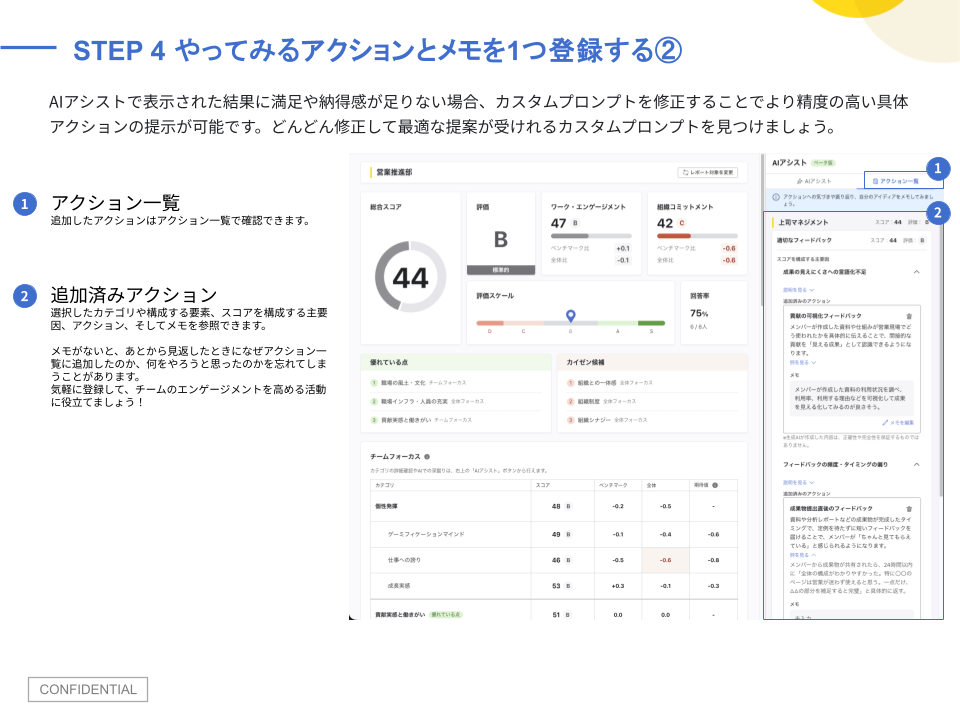This screenshot has width=960, height=720.
Task: Collapse the 成果の見えにくさへの言語化不足 section
Action: [917, 272]
